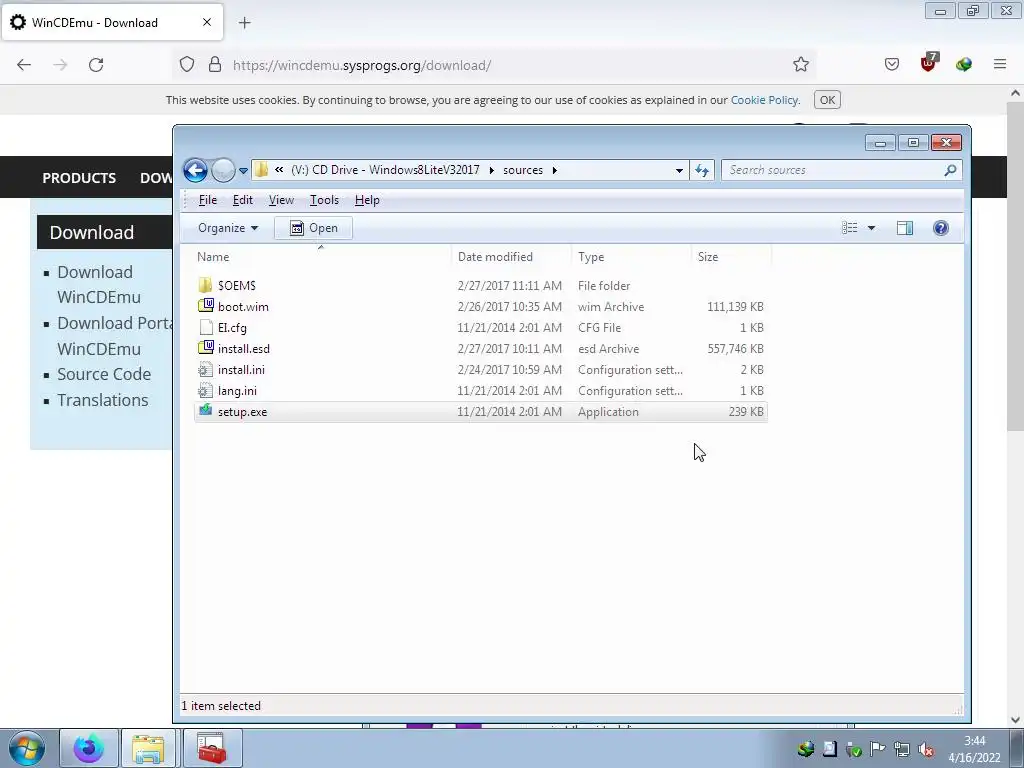This screenshot has width=1024, height=768.
Task: Click the Explorer help question mark icon
Action: [940, 228]
